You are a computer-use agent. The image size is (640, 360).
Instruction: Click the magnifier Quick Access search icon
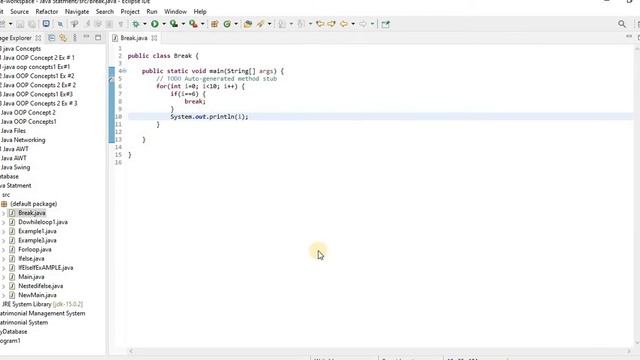[x=622, y=24]
